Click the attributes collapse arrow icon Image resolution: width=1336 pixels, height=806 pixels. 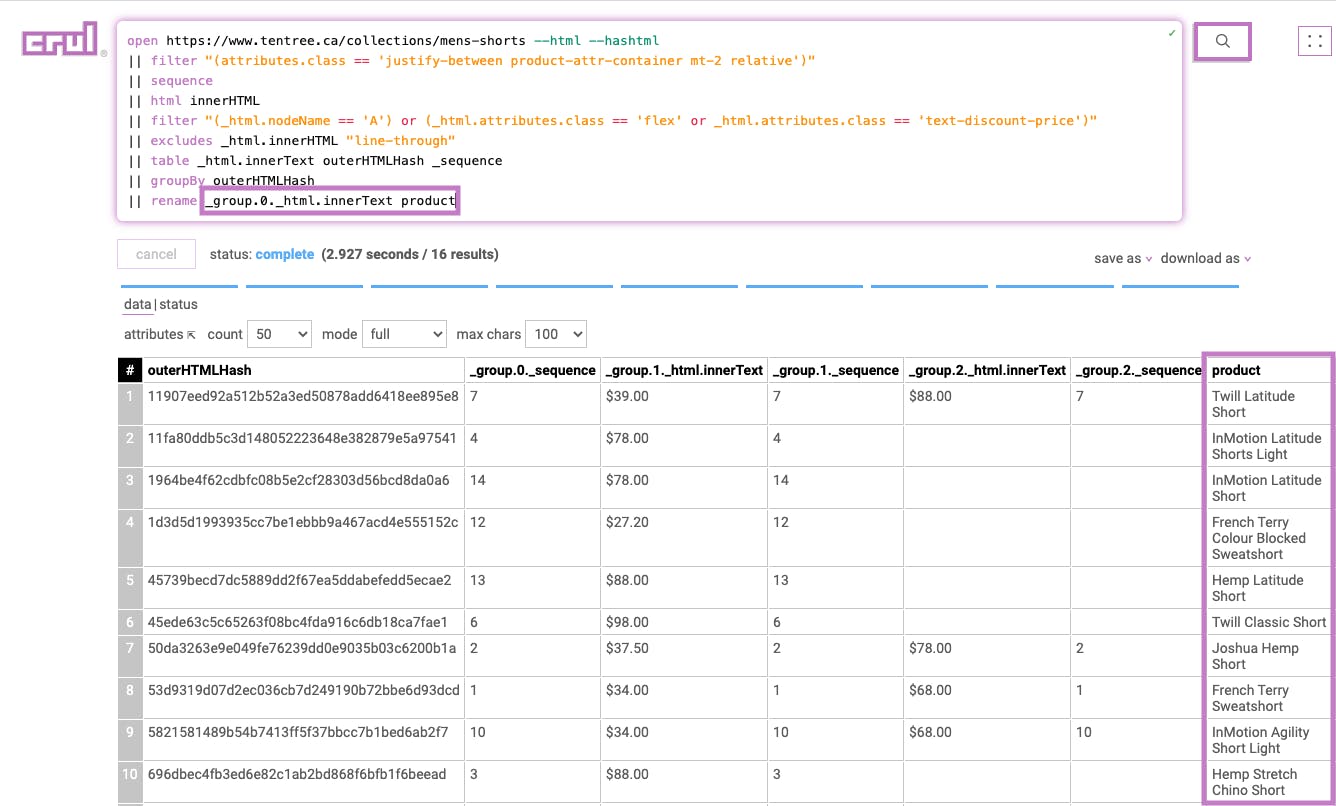point(191,335)
